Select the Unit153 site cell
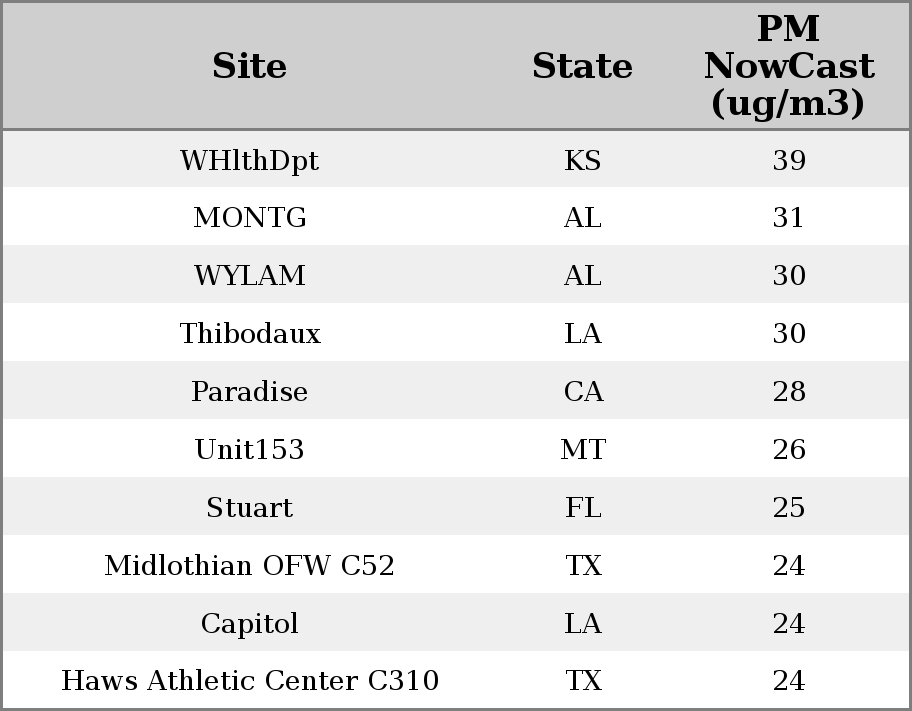Image resolution: width=912 pixels, height=711 pixels. click(249, 450)
